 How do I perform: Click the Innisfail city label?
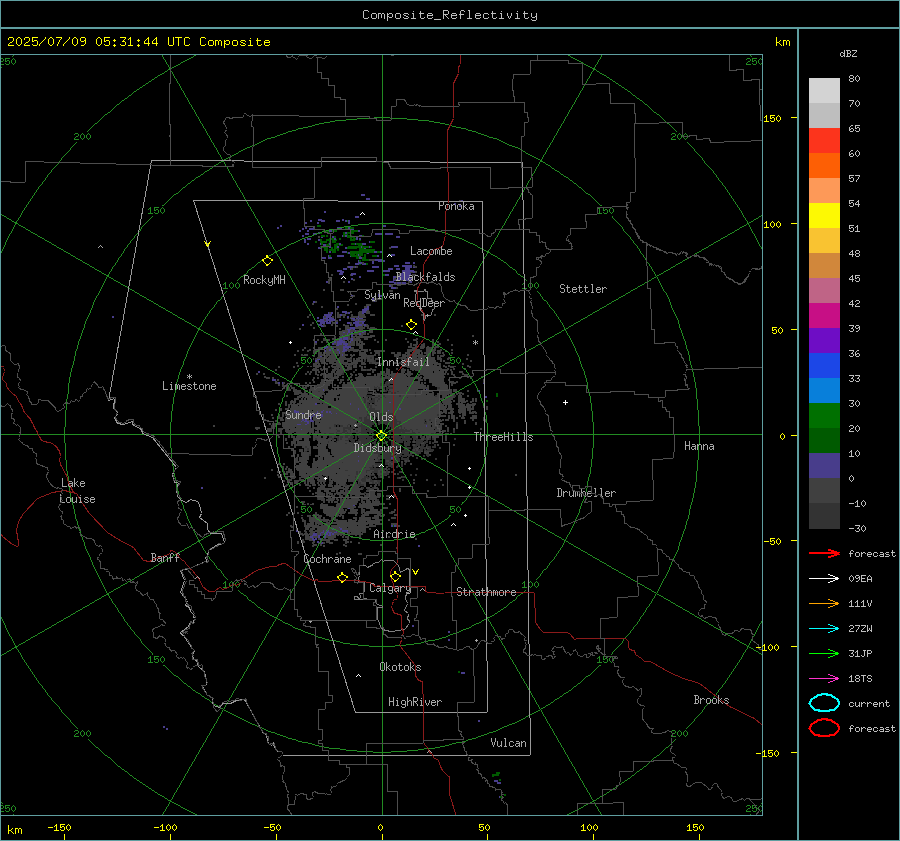(x=403, y=362)
